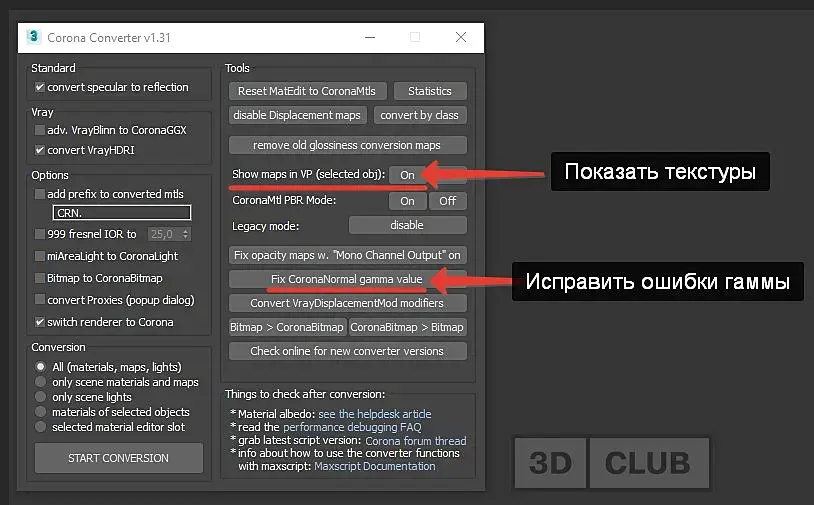Click Fix CoronaNormal gamma value
814x505 pixels.
347,279
